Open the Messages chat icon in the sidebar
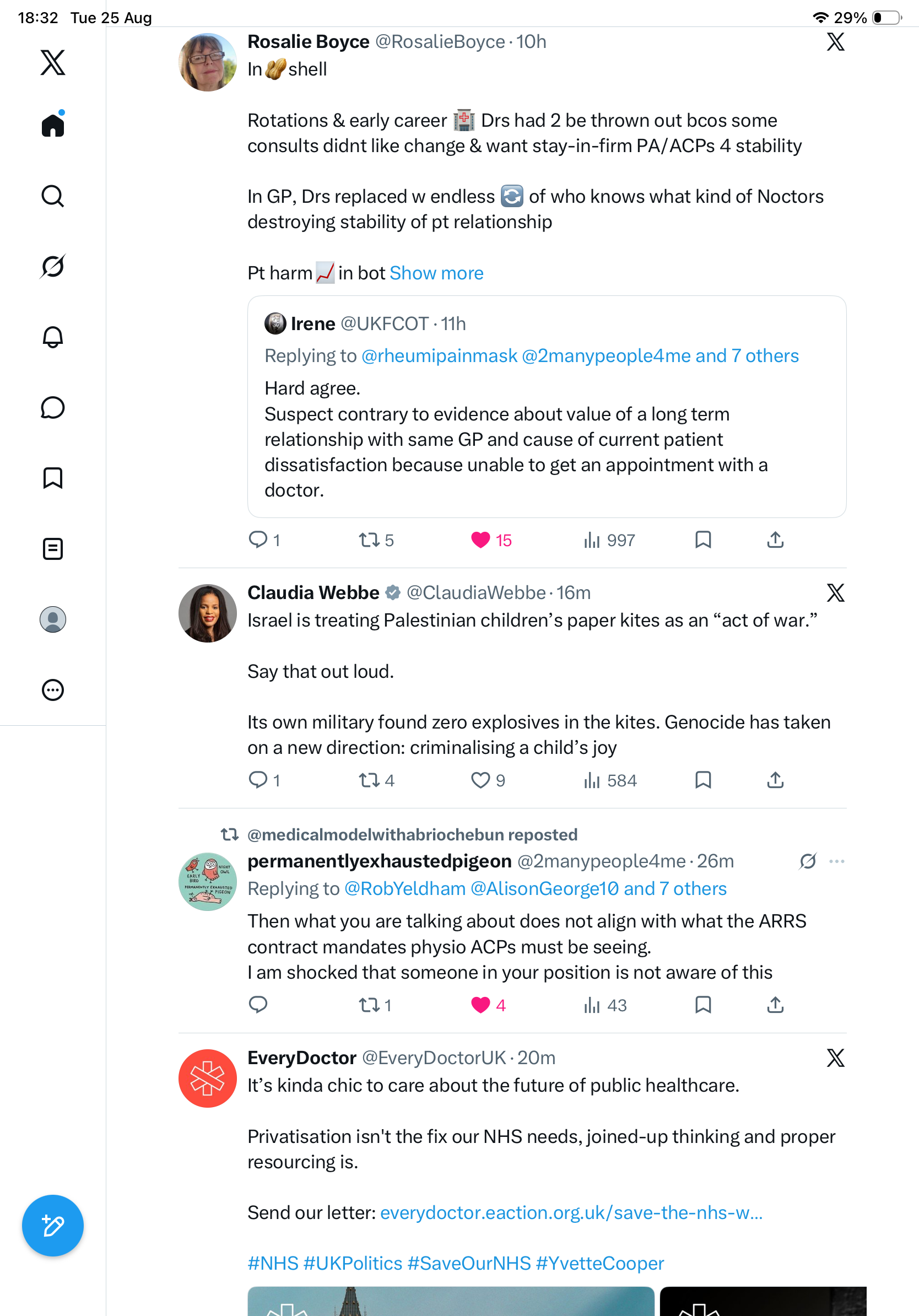 (x=53, y=407)
